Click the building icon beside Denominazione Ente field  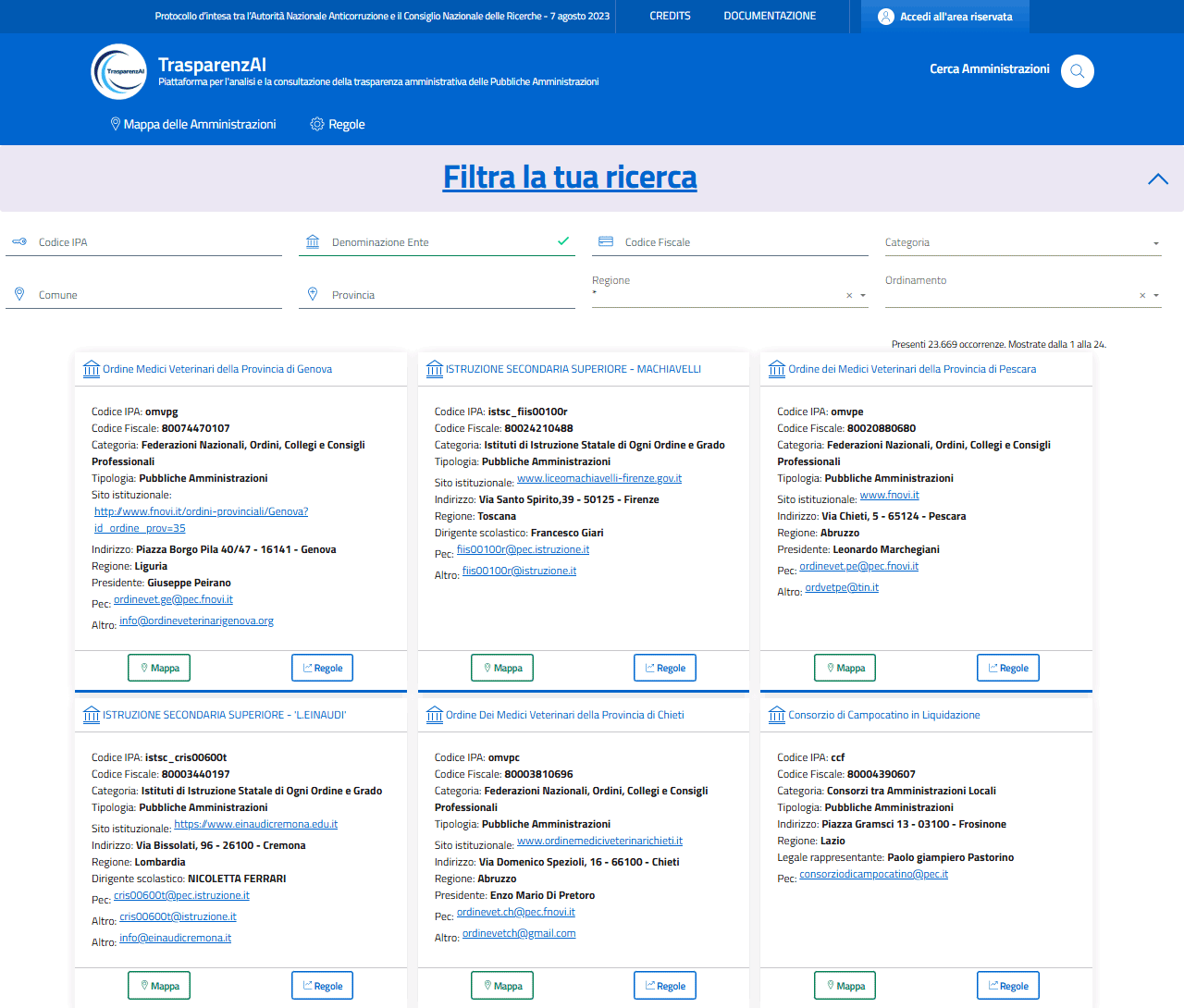[313, 241]
